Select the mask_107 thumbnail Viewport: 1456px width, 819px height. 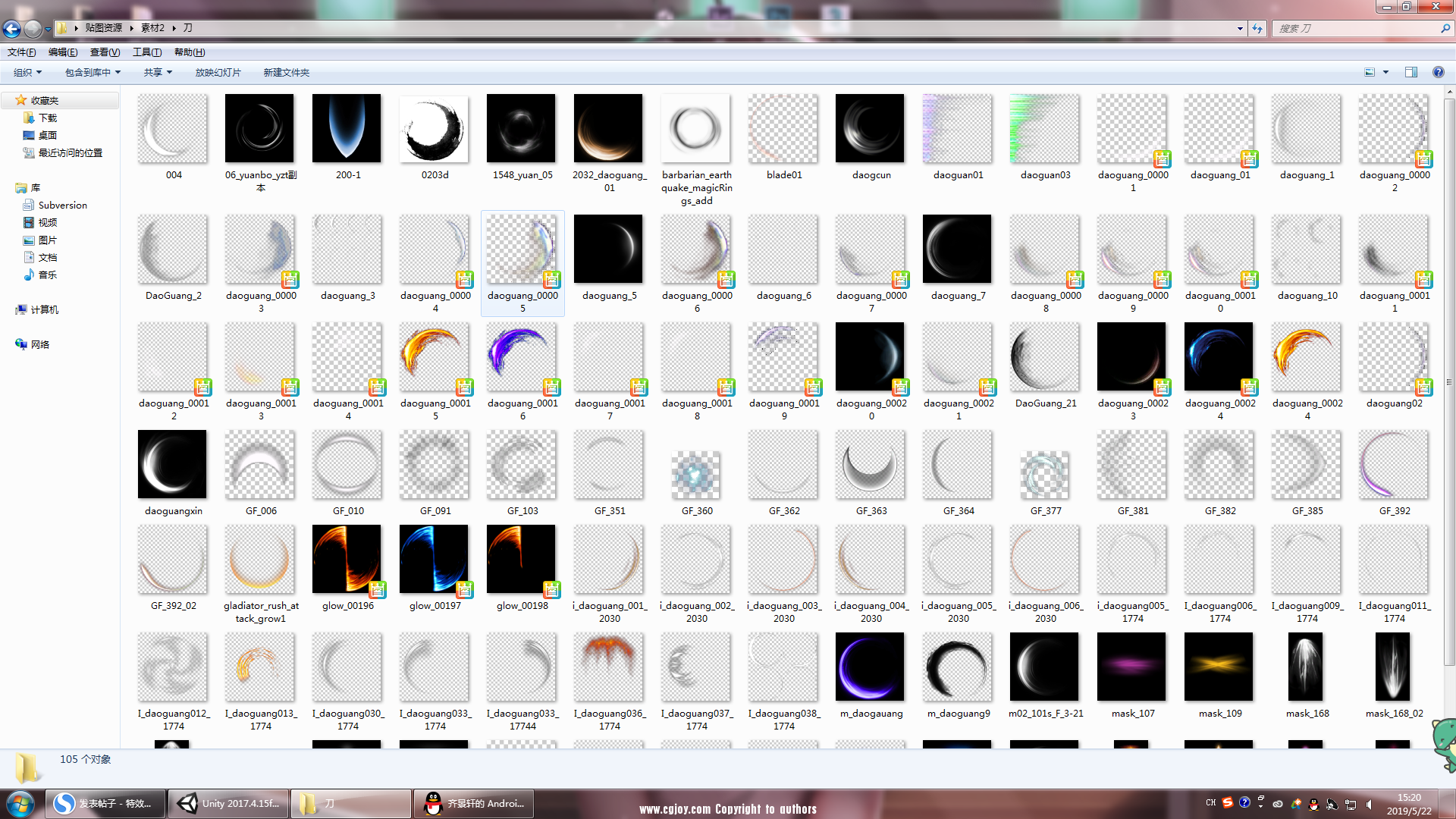(1132, 667)
